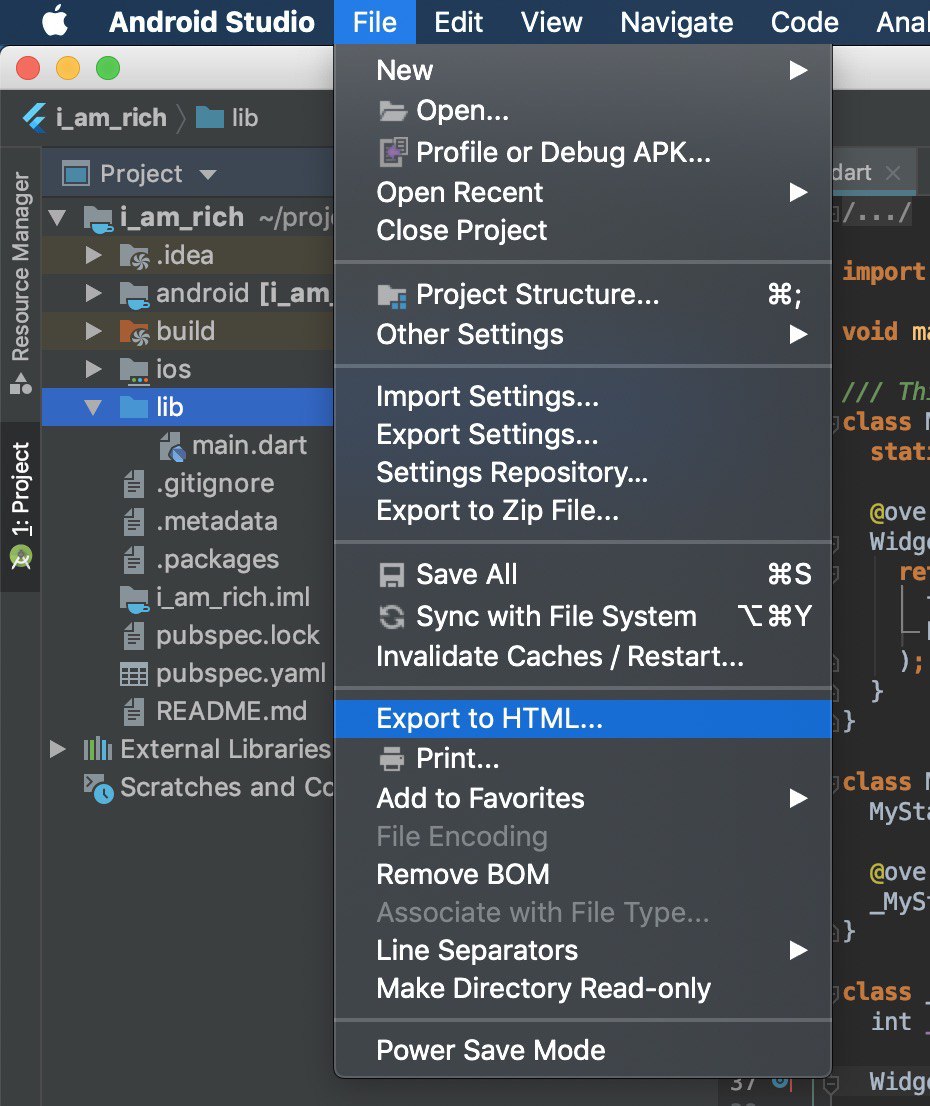The height and width of the screenshot is (1106, 930).
Task: Click the Project view window icon
Action: [76, 174]
